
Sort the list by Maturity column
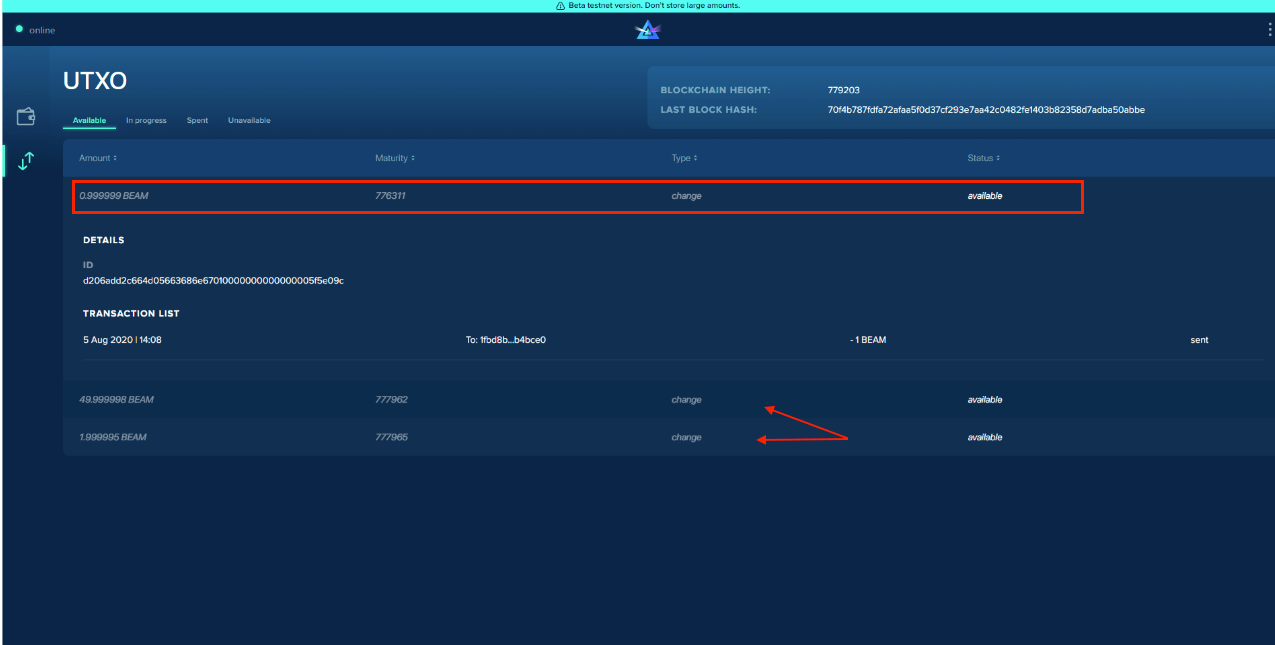click(x=394, y=158)
